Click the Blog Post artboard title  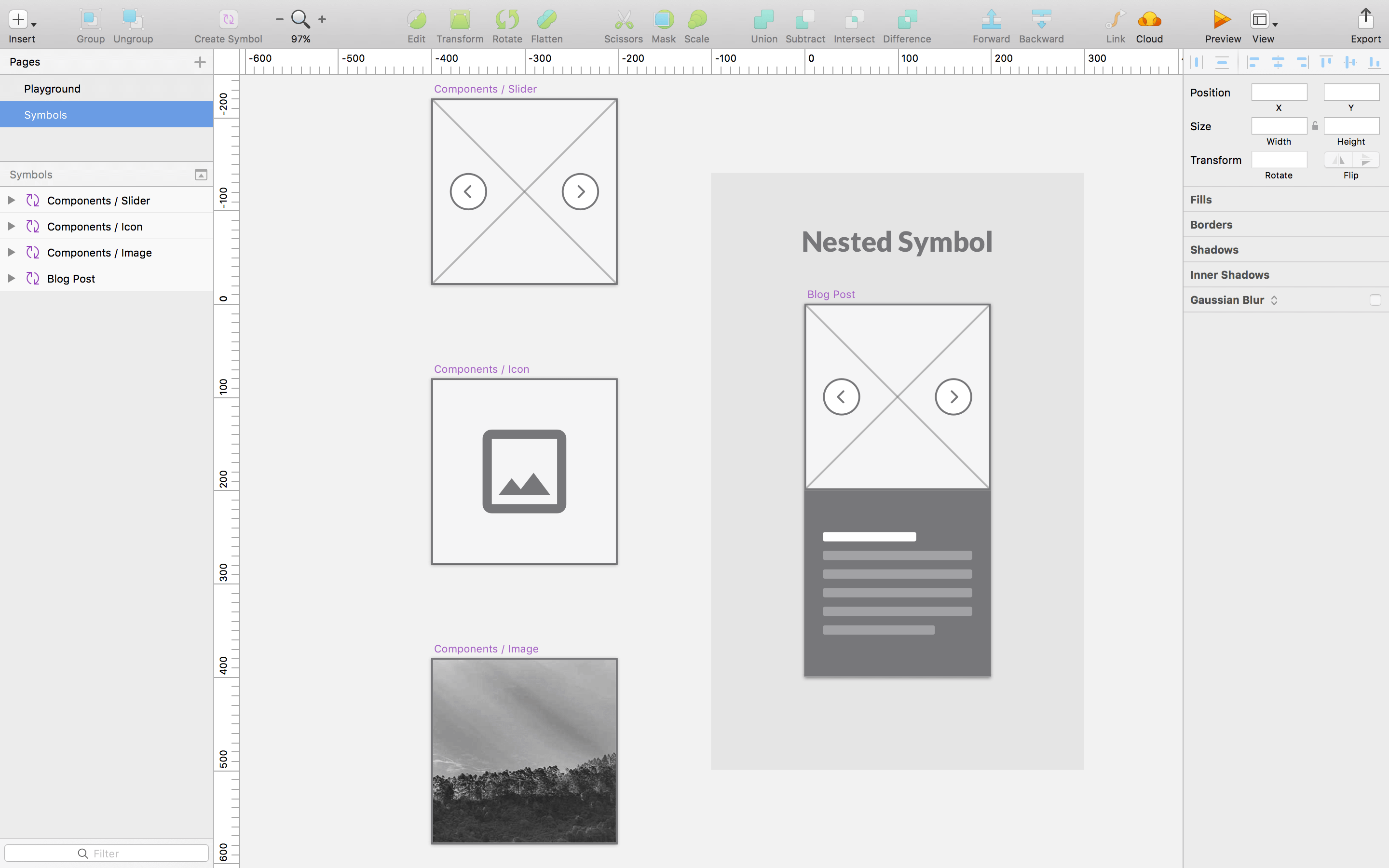point(831,295)
